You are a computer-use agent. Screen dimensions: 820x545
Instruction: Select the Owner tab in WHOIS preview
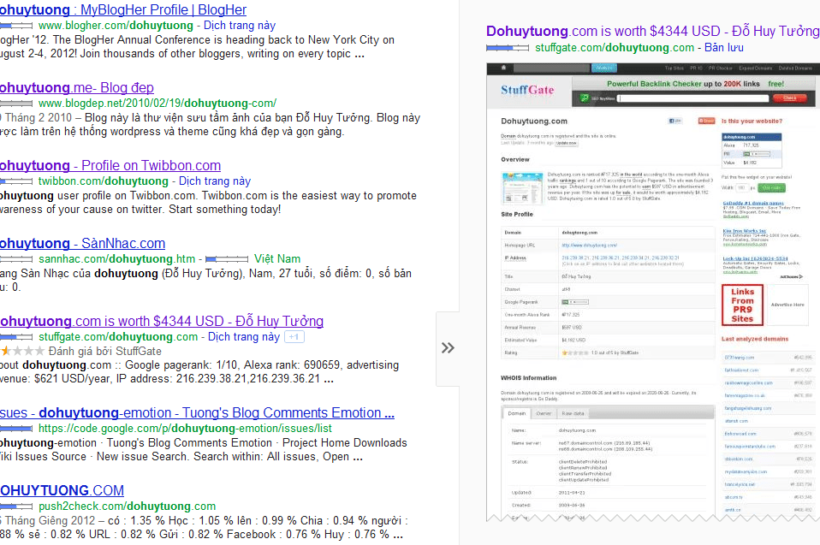[544, 414]
